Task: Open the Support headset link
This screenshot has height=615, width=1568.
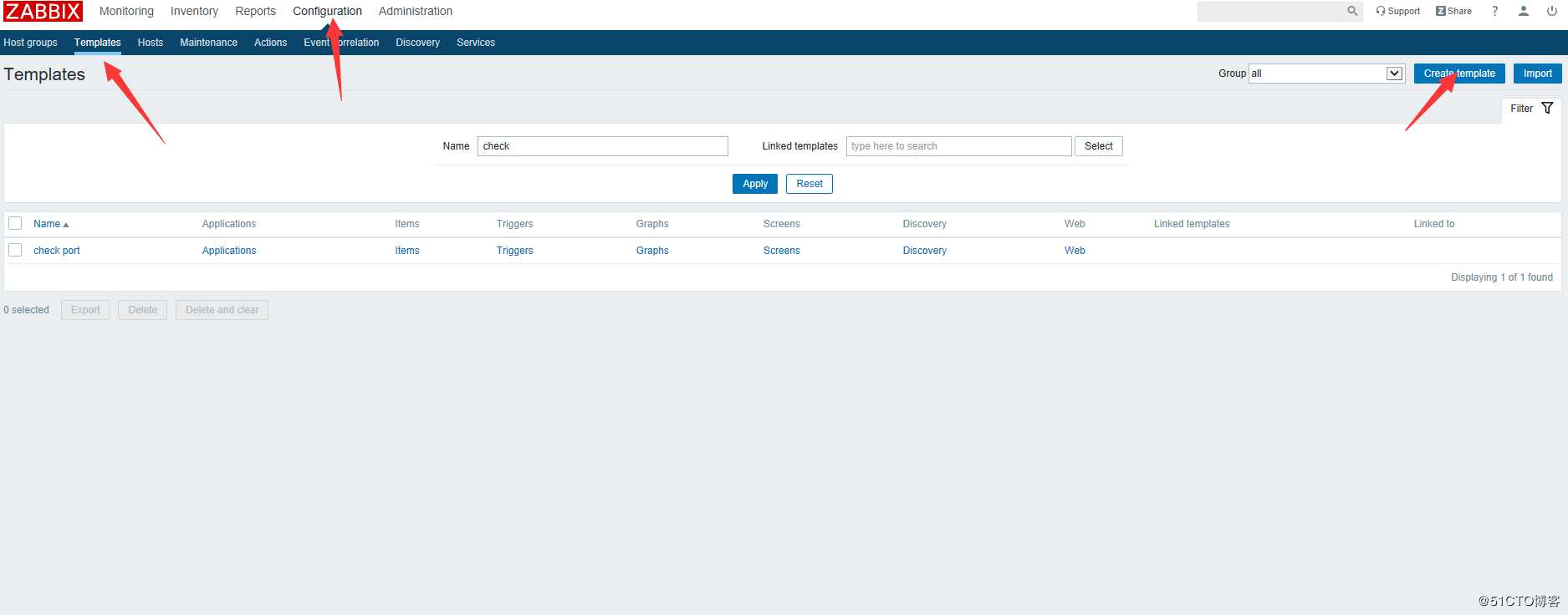Action: pos(1397,11)
